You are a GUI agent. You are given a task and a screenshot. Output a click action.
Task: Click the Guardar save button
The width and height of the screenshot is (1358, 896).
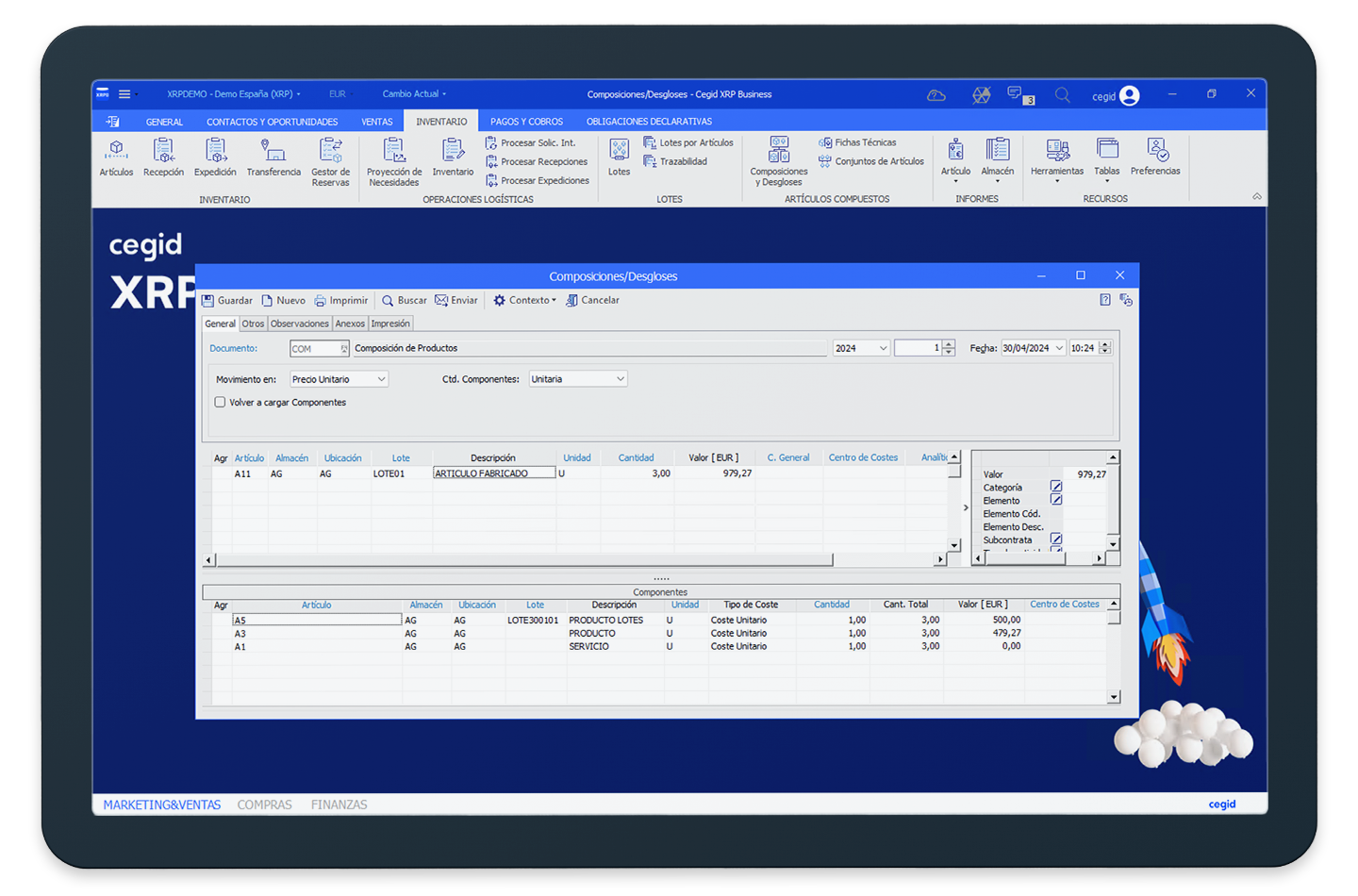[x=227, y=301]
